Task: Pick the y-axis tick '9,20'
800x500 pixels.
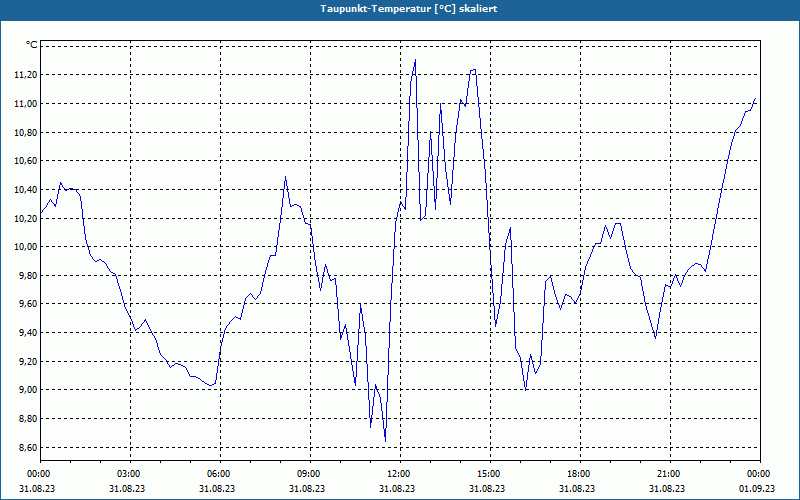Action: (28, 361)
